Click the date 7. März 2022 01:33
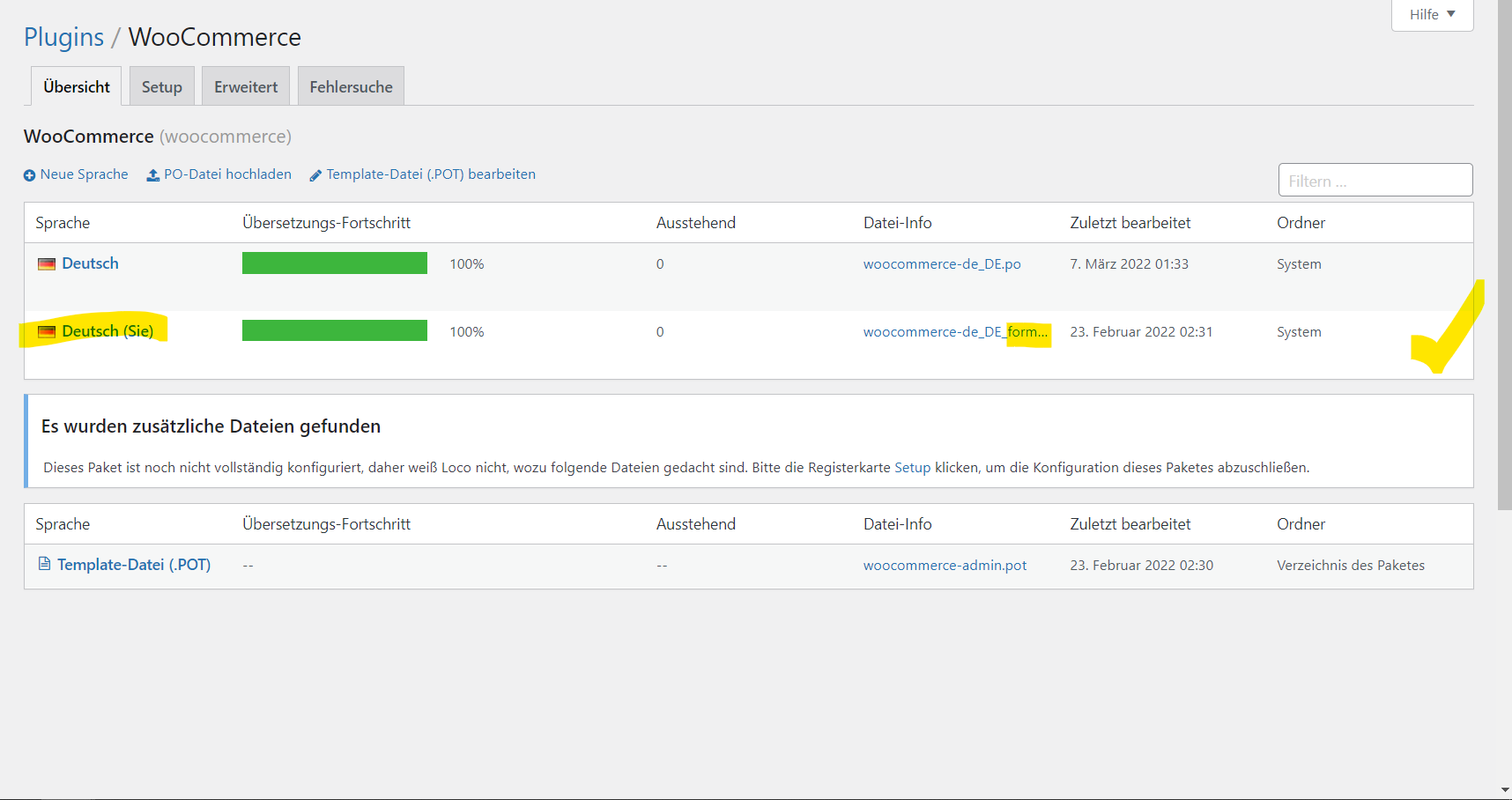Viewport: 1512px width, 800px height. click(x=1129, y=264)
